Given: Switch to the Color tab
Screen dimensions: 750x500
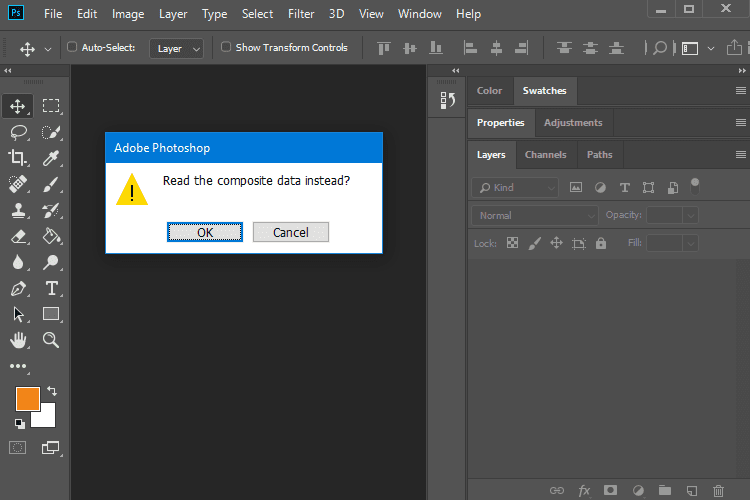Looking at the screenshot, I should click(489, 90).
